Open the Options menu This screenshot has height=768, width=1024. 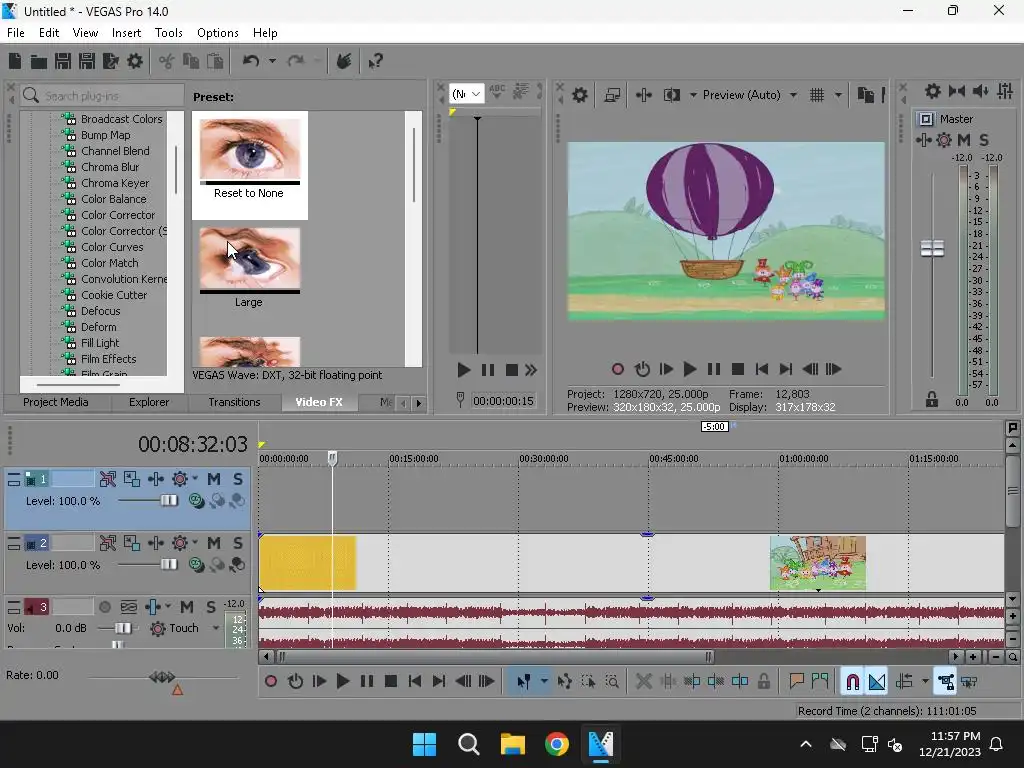(217, 33)
